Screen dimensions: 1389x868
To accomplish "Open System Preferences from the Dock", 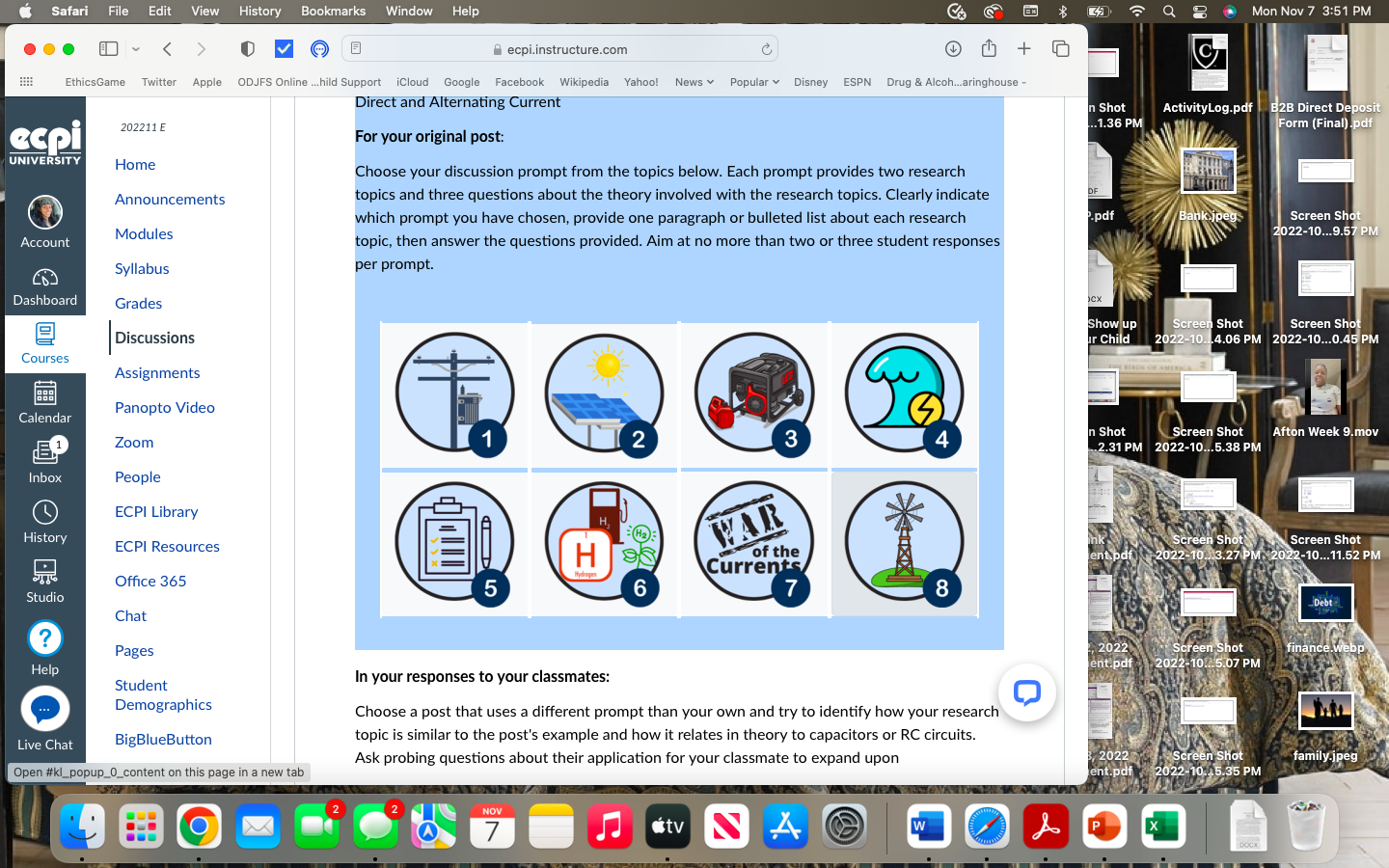I will (x=845, y=827).
